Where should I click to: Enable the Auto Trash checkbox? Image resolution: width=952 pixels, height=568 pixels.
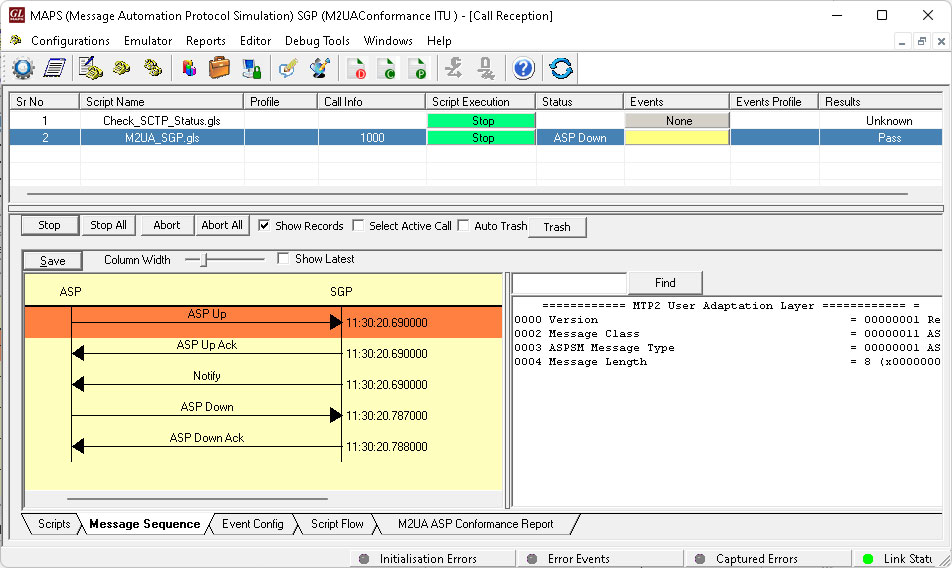tap(463, 225)
